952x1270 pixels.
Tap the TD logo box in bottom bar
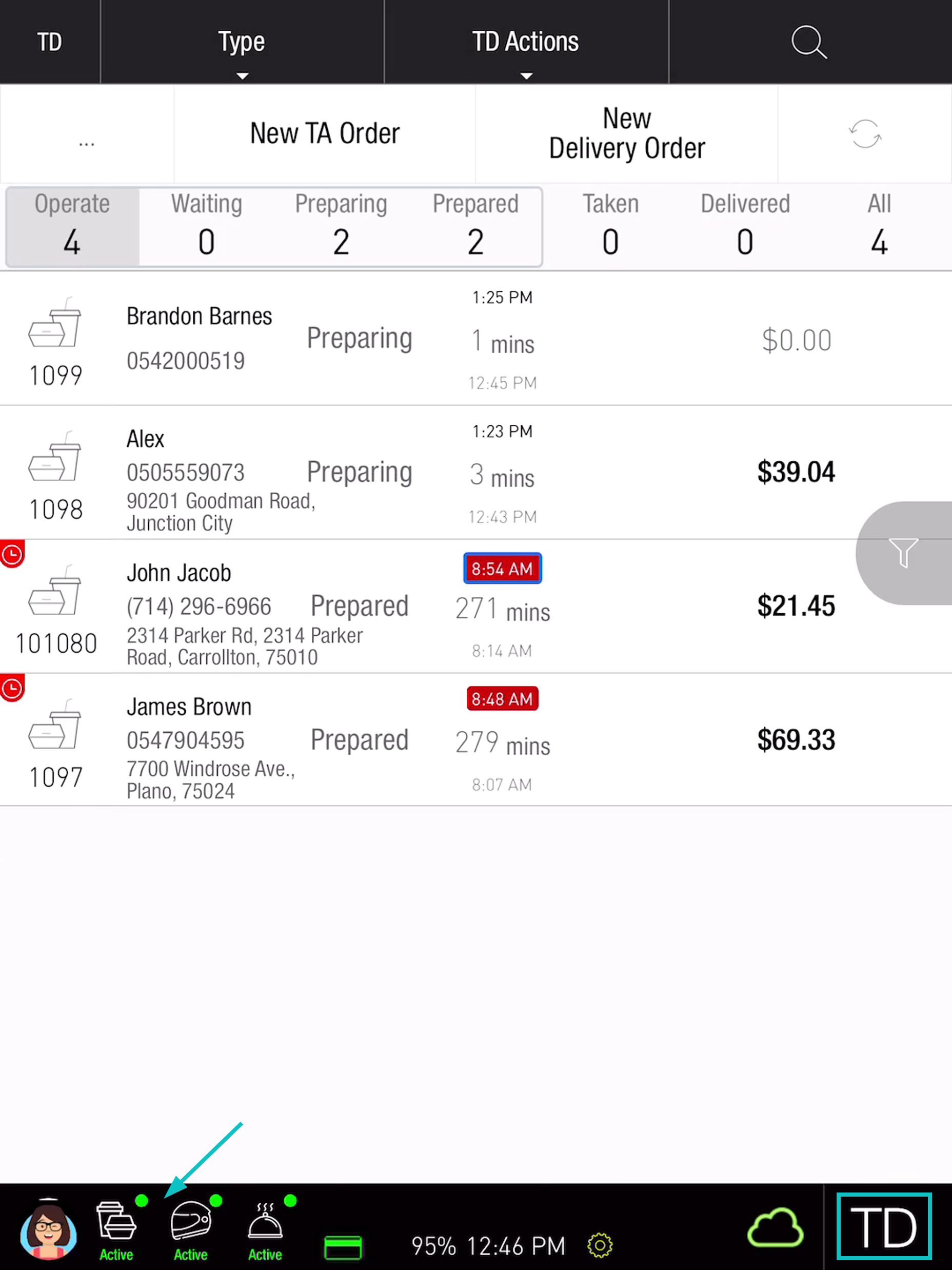[x=884, y=1226]
